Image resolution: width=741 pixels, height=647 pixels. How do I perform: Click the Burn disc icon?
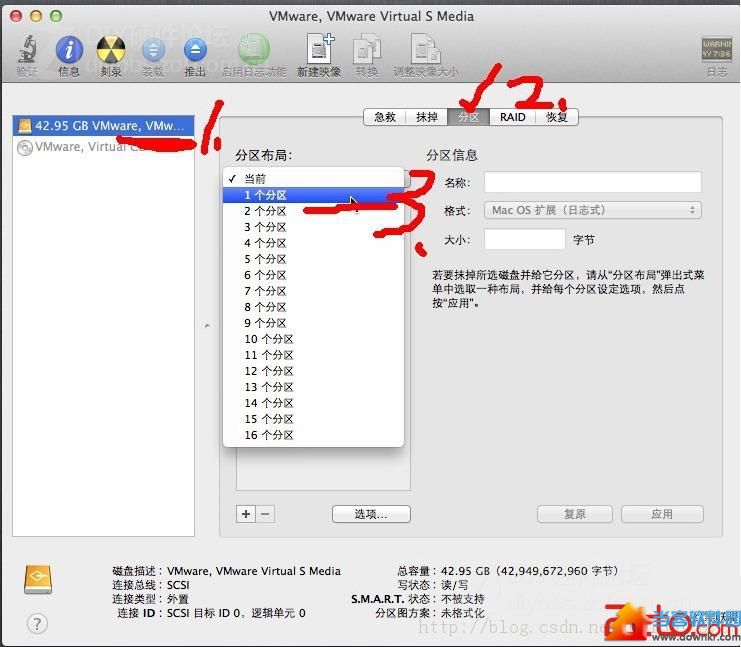[x=111, y=50]
